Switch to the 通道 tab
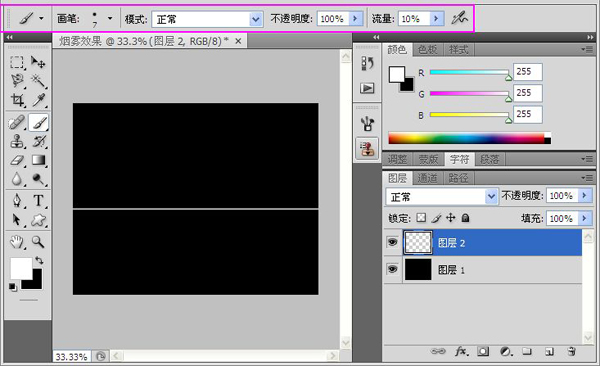 click(427, 178)
